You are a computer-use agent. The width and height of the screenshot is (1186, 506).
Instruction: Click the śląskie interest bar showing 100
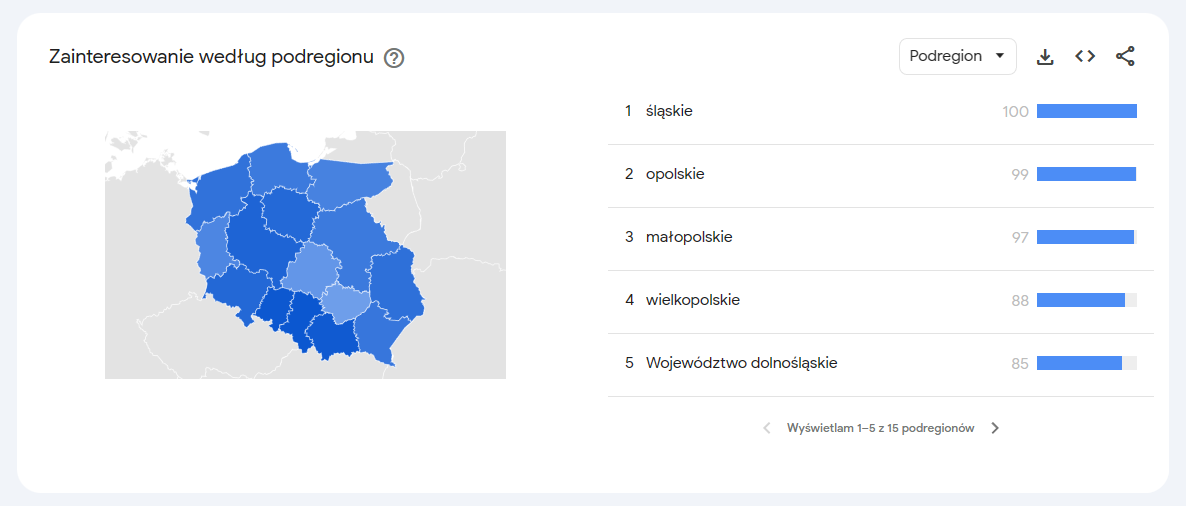1087,112
